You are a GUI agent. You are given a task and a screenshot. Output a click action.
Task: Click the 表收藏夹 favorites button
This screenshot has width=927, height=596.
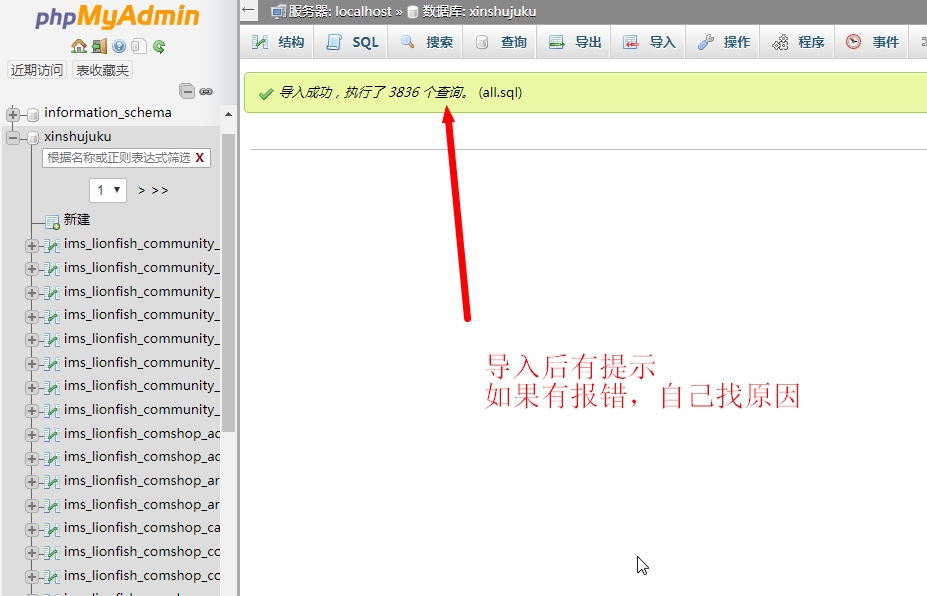pyautogui.click(x=103, y=70)
